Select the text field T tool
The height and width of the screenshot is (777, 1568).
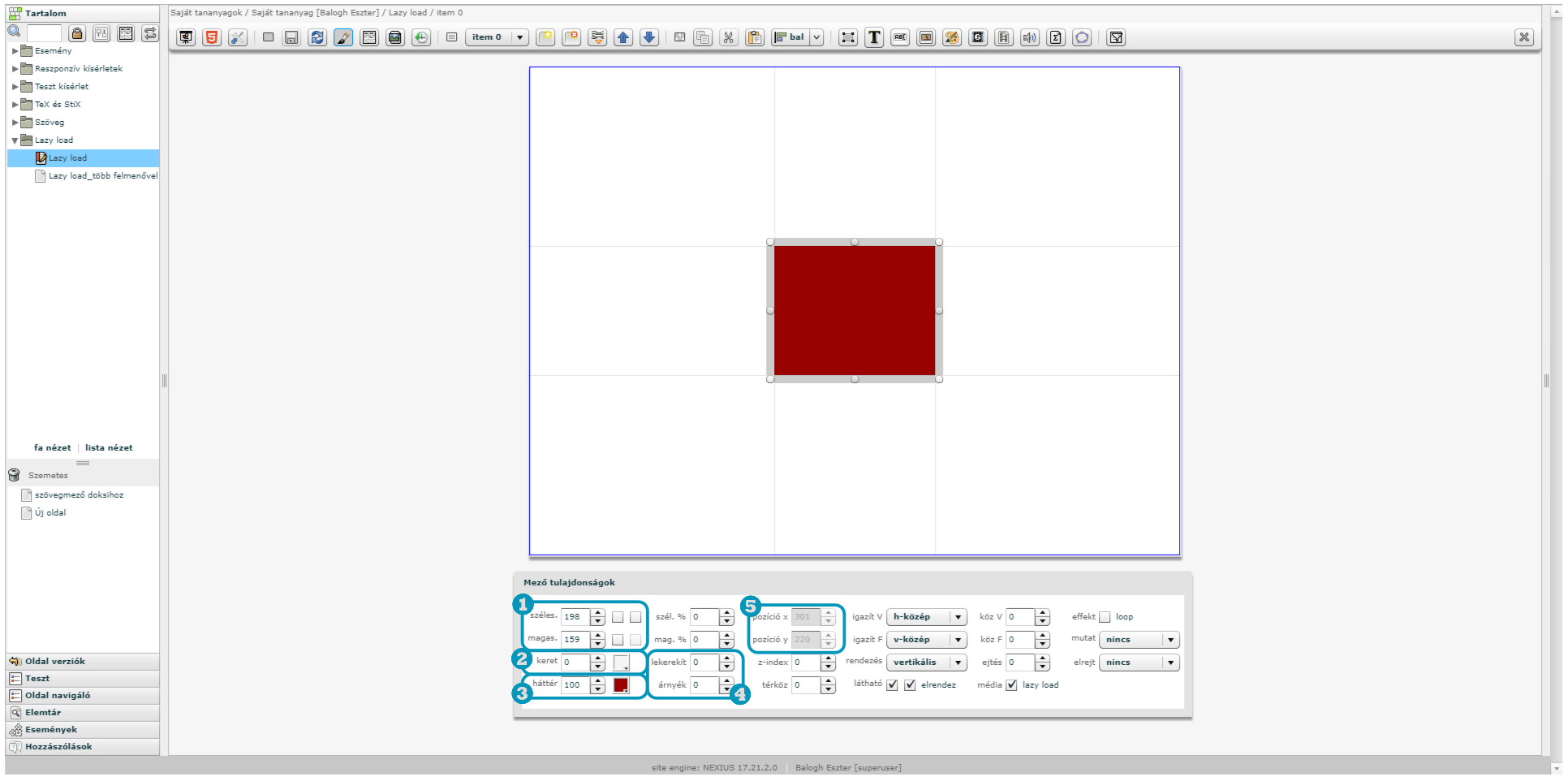[x=874, y=37]
